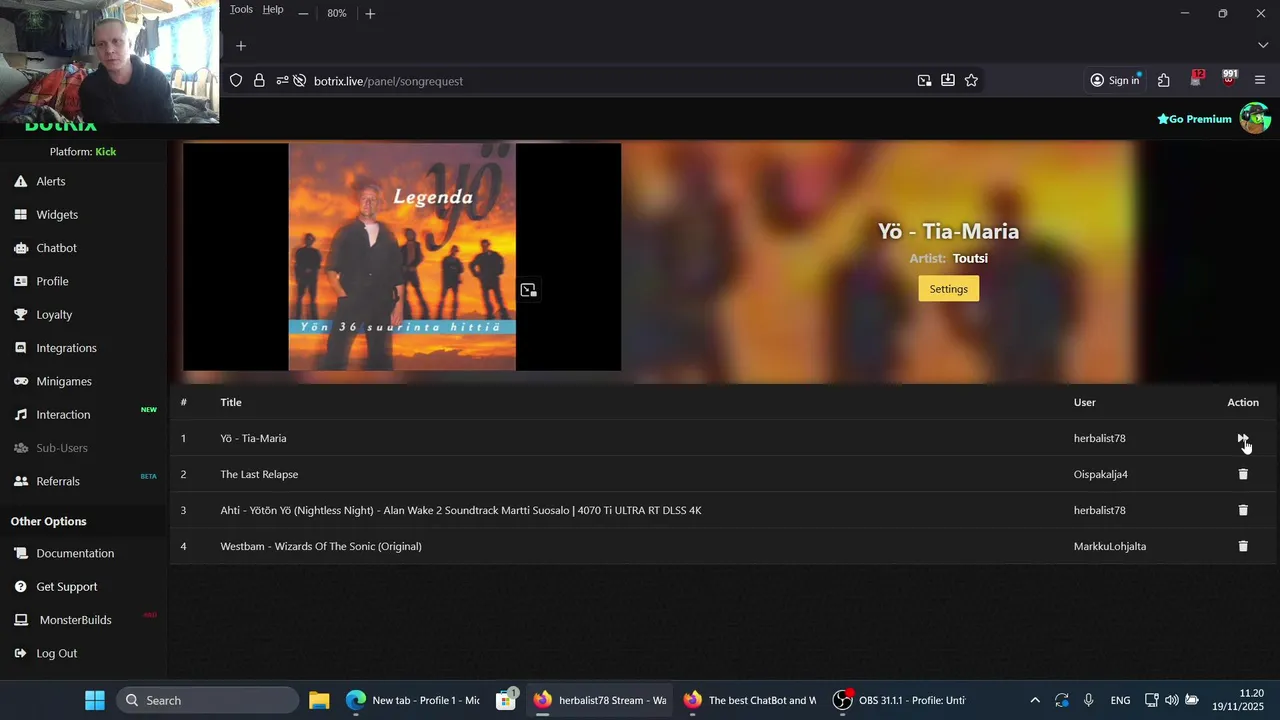Screen dimensions: 1280x720
Task: Click the shield tracking protection icon
Action: (x=236, y=81)
